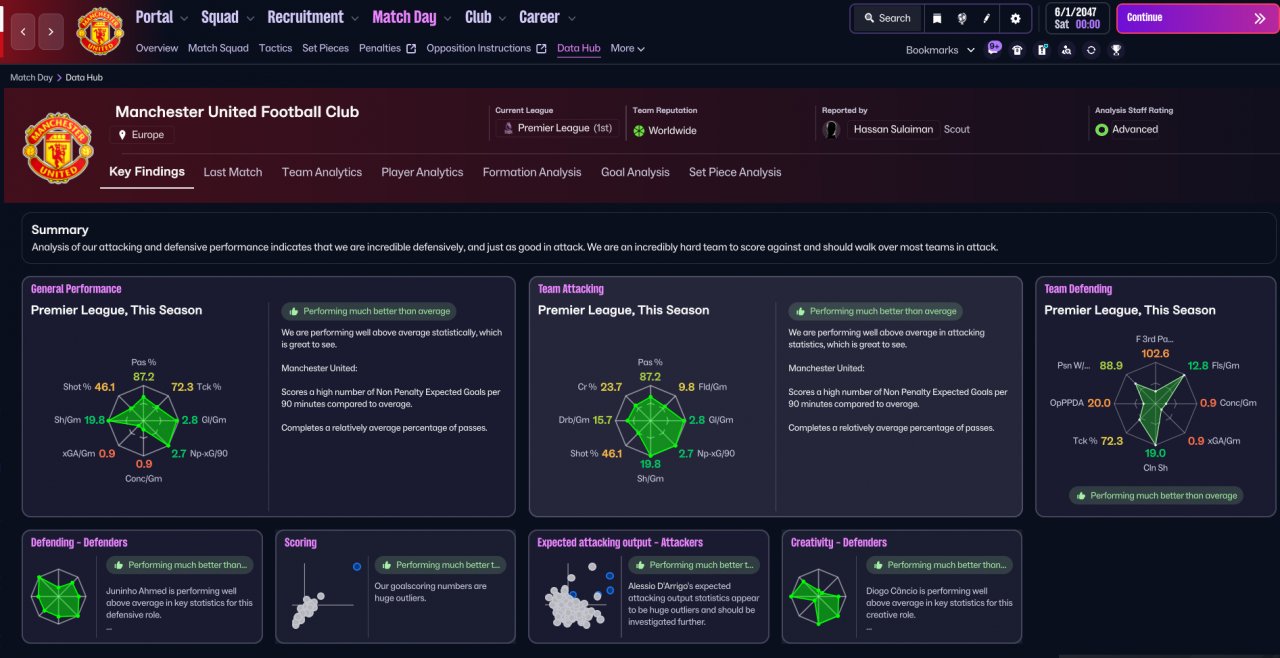This screenshot has width=1280, height=658.
Task: Click thumbs-up icon in Team Defending panel
Action: [x=1082, y=495]
